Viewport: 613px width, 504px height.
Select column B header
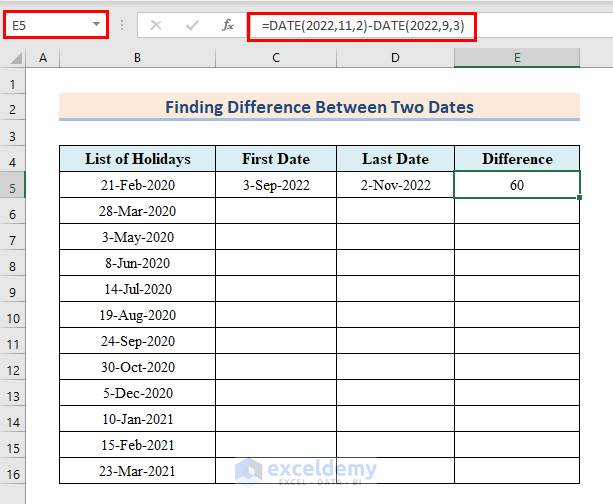(137, 58)
